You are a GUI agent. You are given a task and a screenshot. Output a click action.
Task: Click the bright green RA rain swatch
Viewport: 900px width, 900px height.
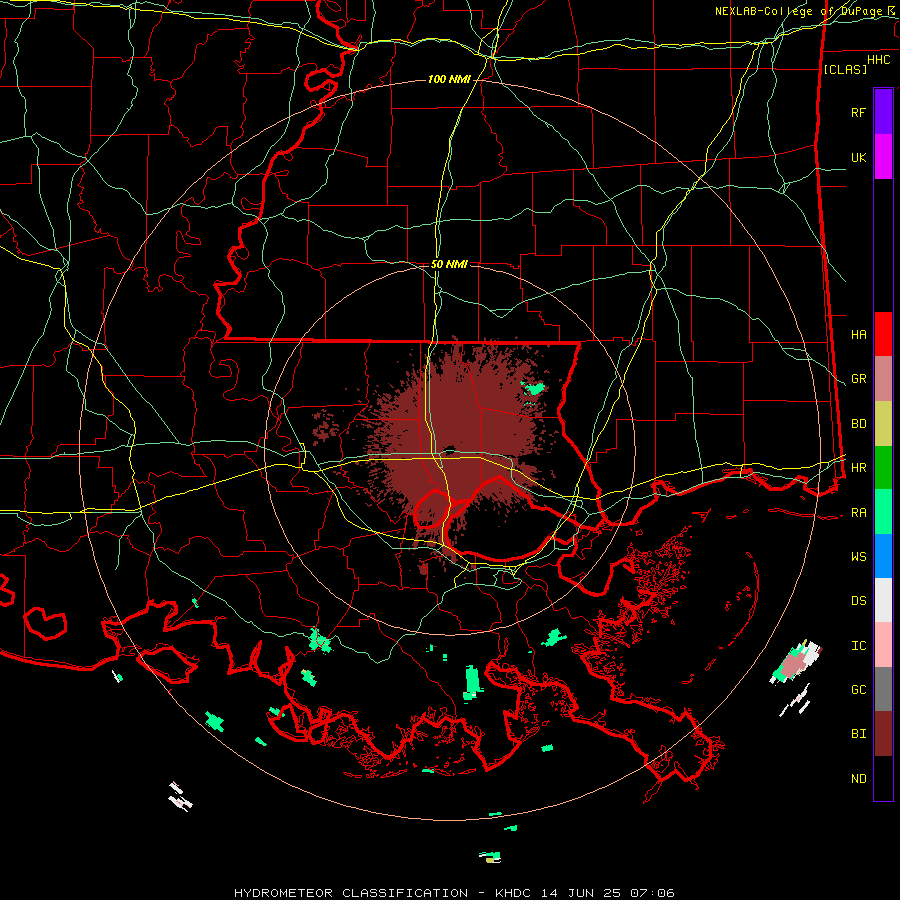click(883, 512)
